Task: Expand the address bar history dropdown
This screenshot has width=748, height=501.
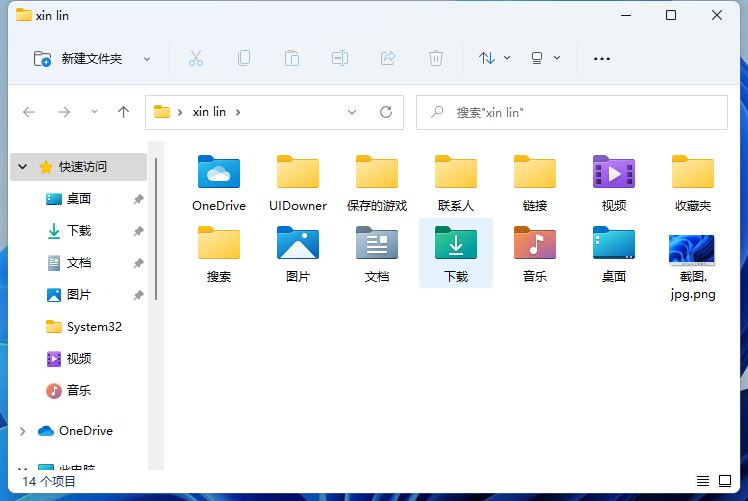Action: point(359,113)
